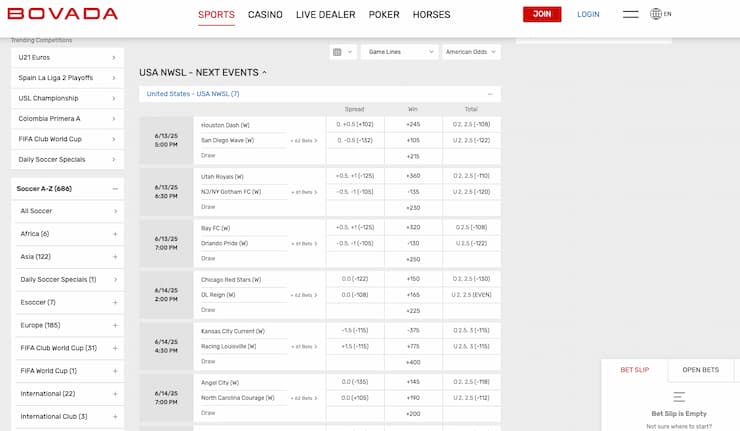Expand FIFA World Cup (1) plus icon
740x431 pixels.
click(115, 371)
